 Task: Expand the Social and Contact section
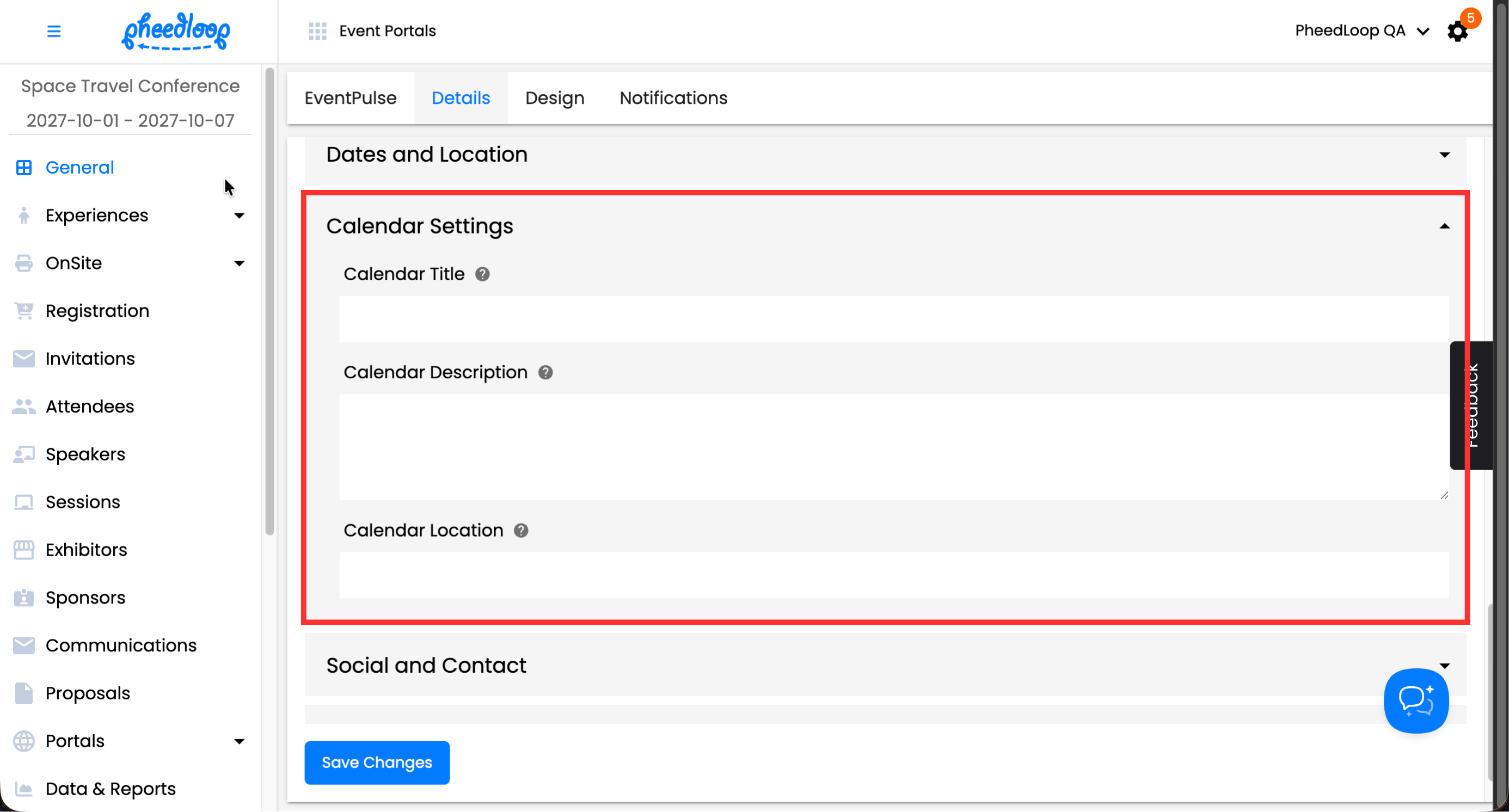point(1444,666)
